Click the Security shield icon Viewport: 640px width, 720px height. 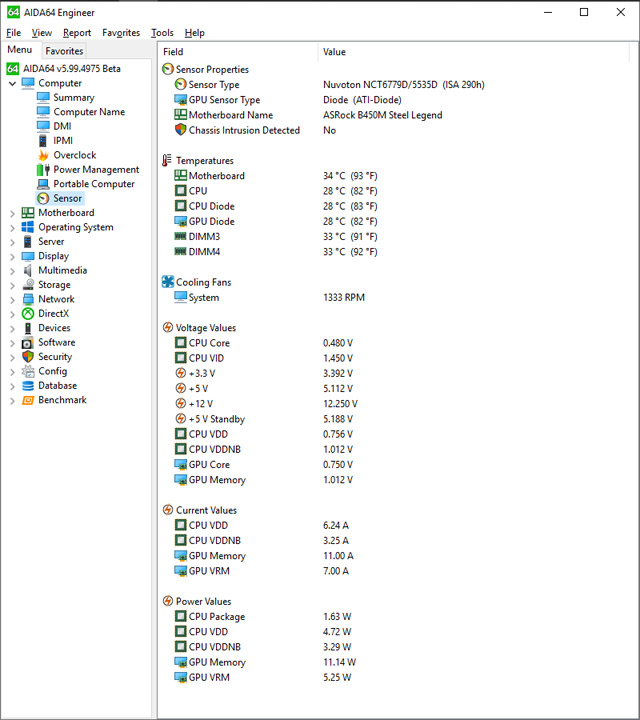click(28, 357)
